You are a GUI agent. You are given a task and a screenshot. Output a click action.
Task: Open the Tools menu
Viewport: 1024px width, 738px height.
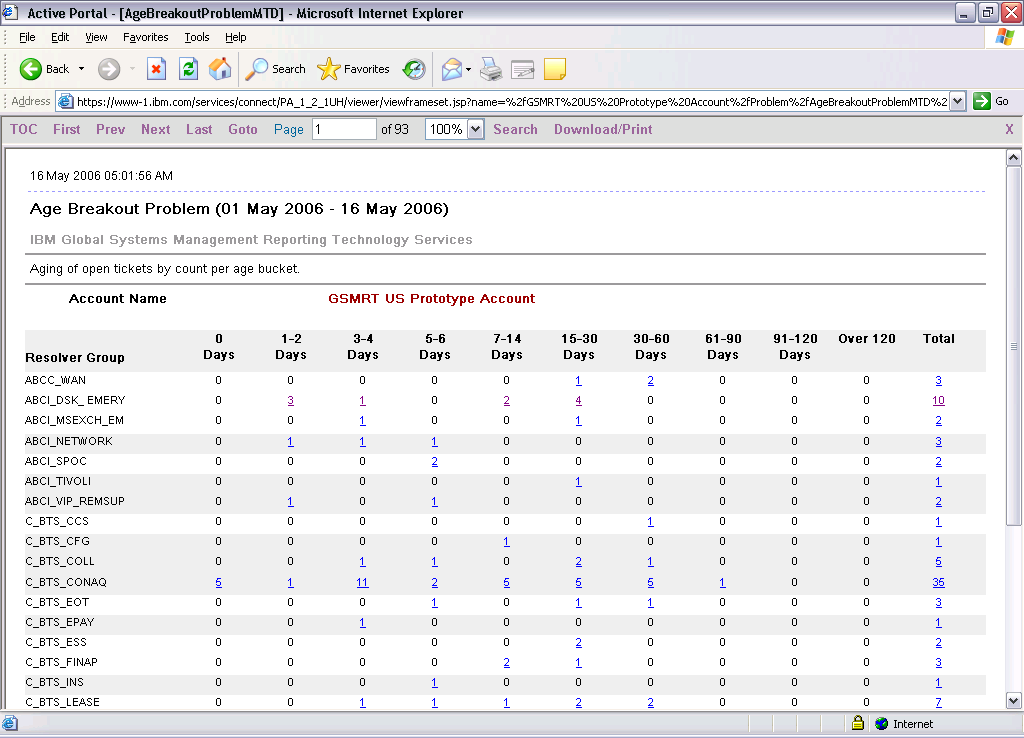pyautogui.click(x=197, y=37)
